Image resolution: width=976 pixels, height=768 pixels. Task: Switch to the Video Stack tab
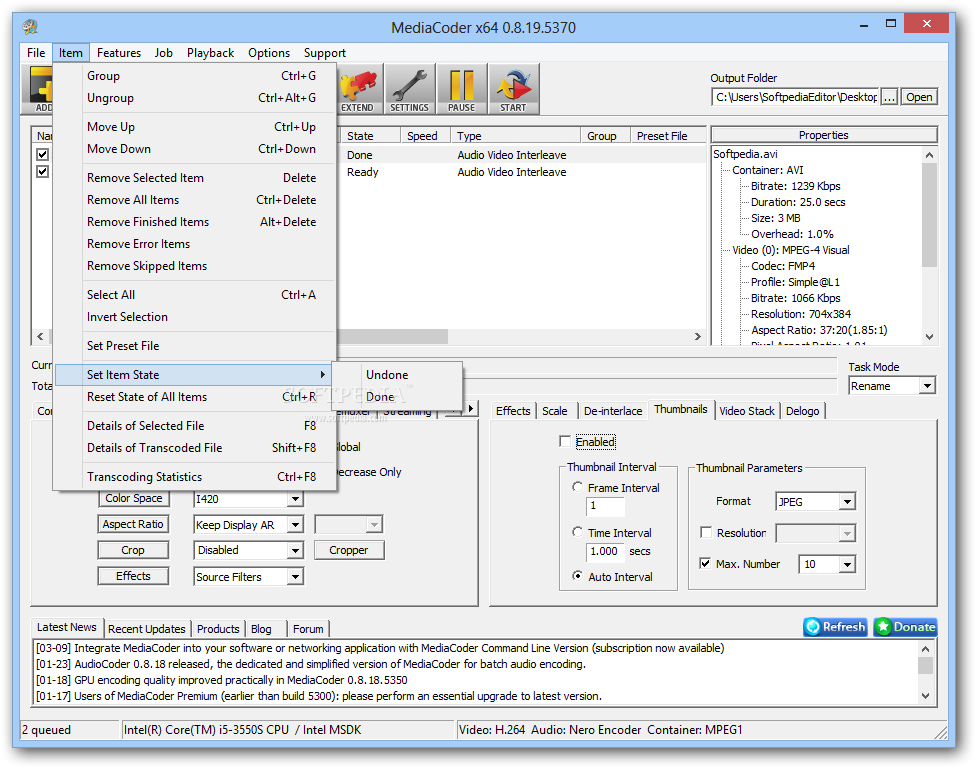pyautogui.click(x=746, y=411)
